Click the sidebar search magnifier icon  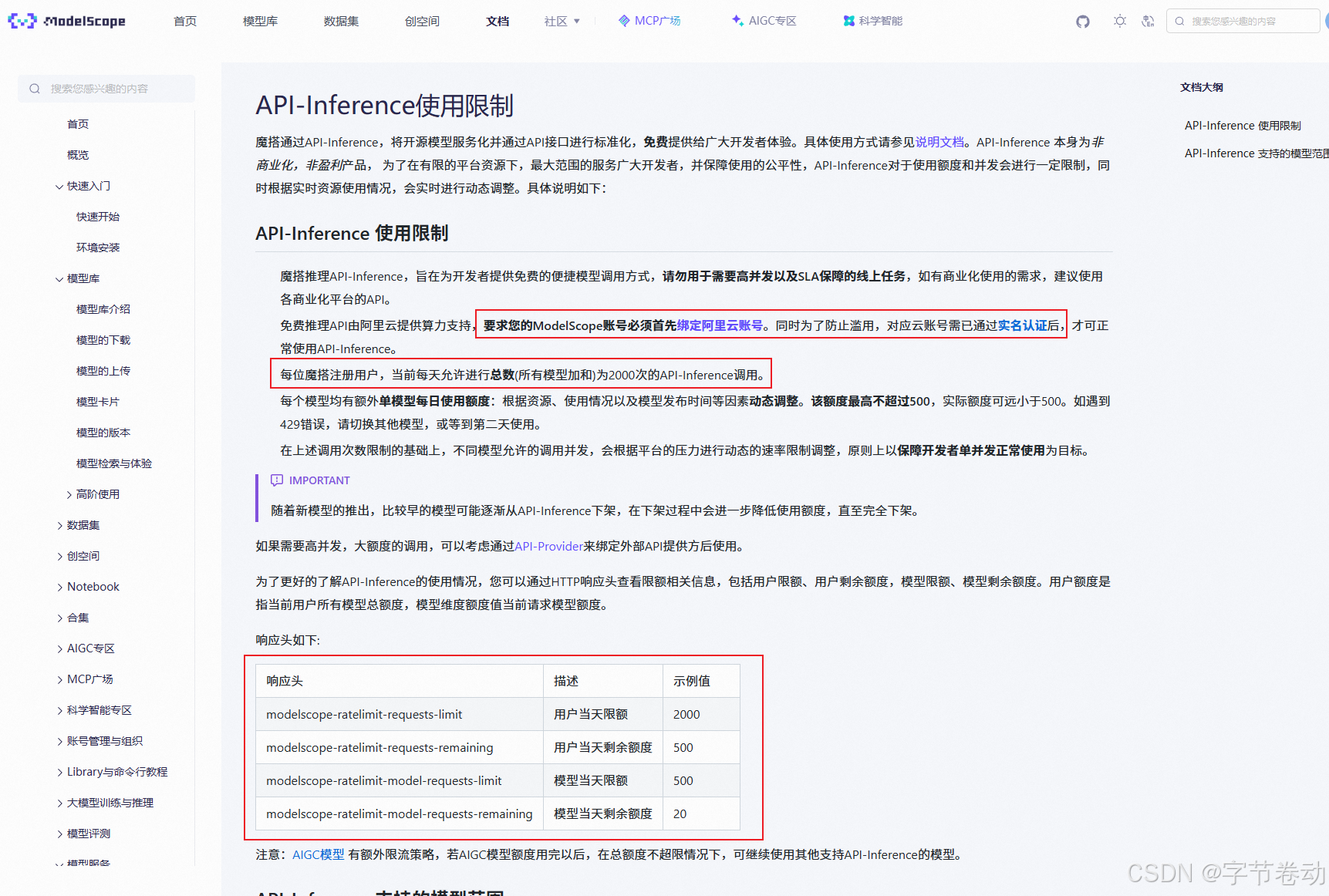click(35, 88)
